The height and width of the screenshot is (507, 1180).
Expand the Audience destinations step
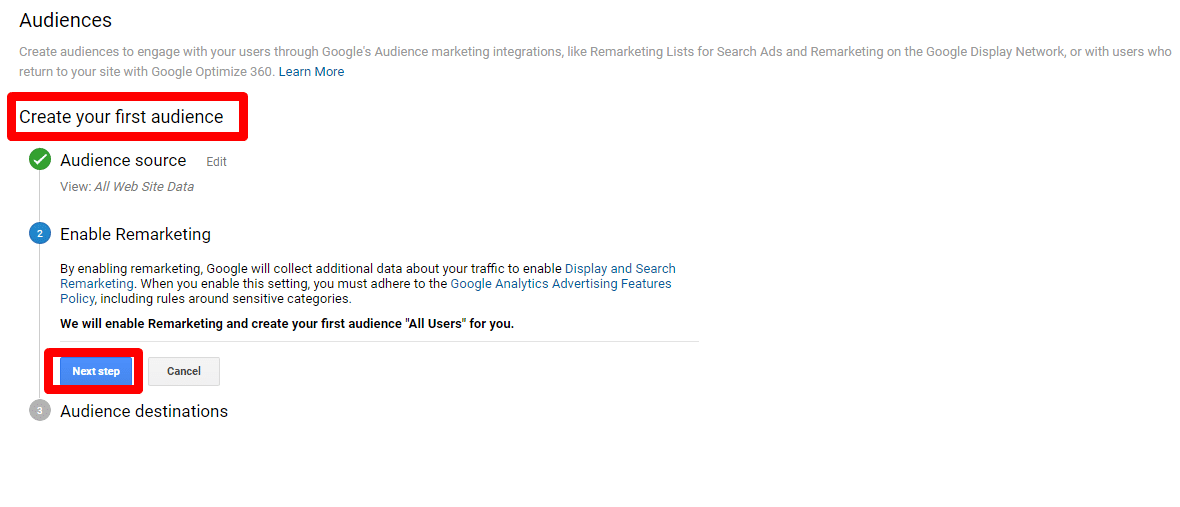tap(144, 411)
